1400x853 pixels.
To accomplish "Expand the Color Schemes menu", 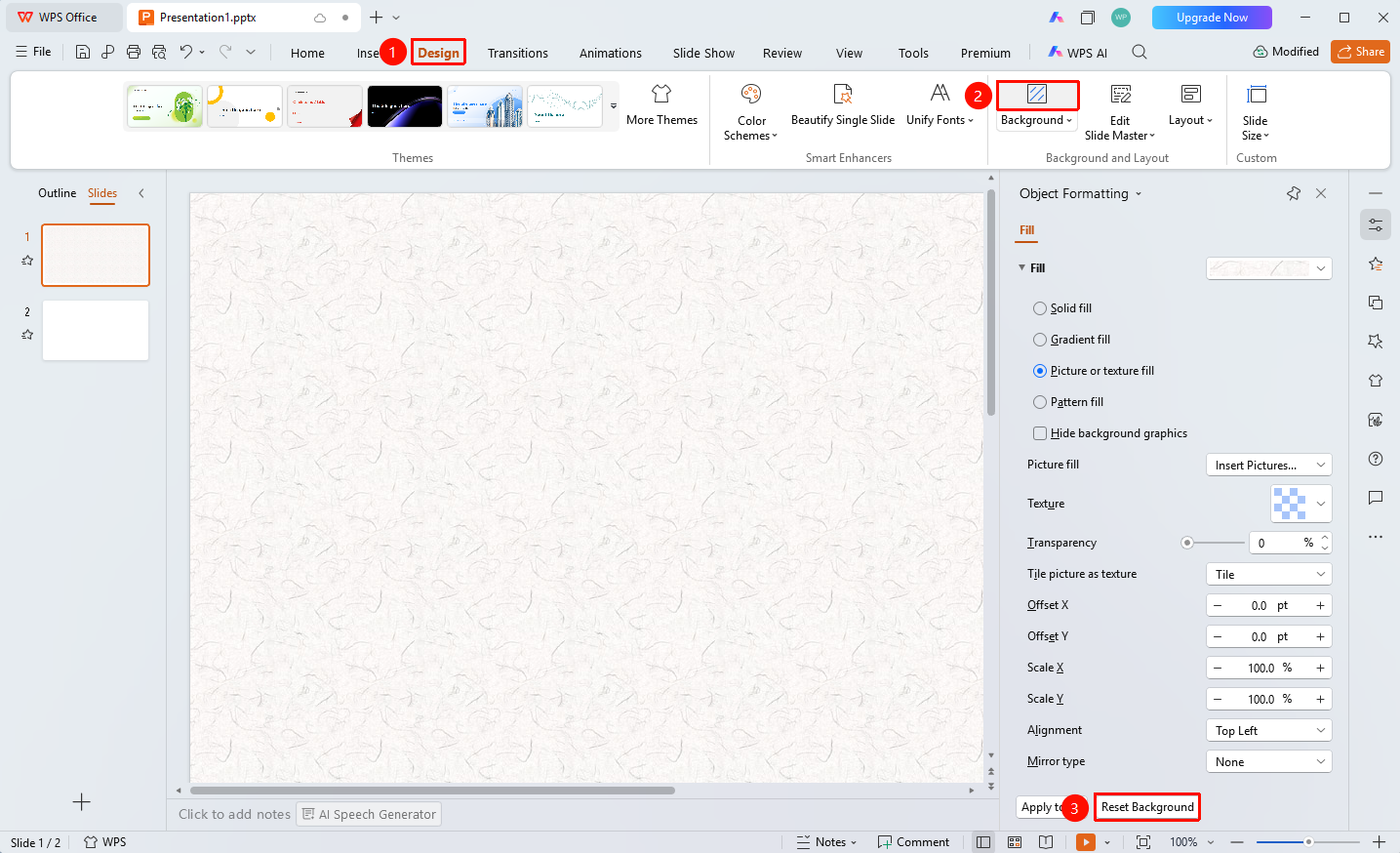I will tap(751, 111).
